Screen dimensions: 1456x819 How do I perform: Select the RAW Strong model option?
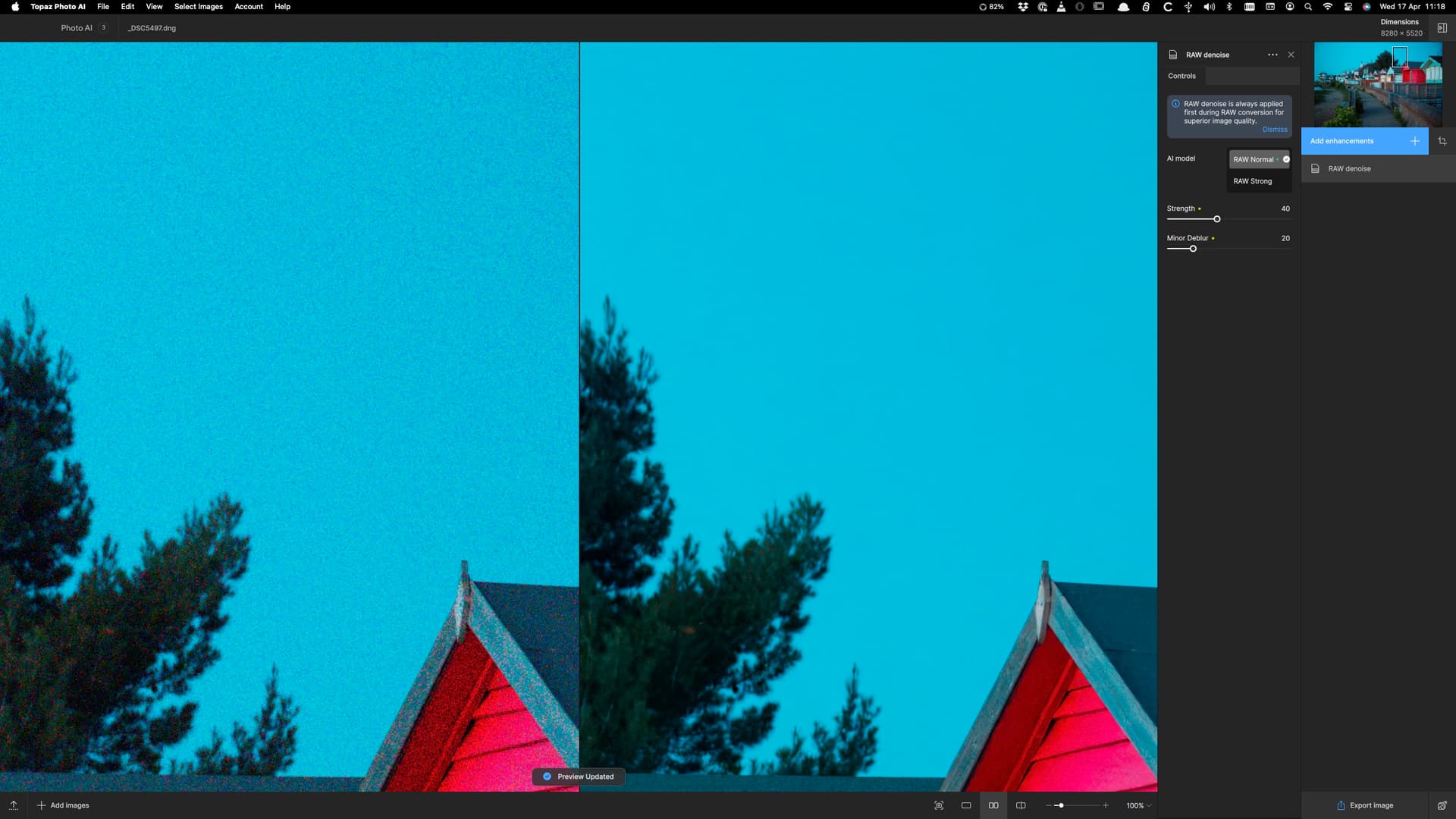click(1253, 181)
